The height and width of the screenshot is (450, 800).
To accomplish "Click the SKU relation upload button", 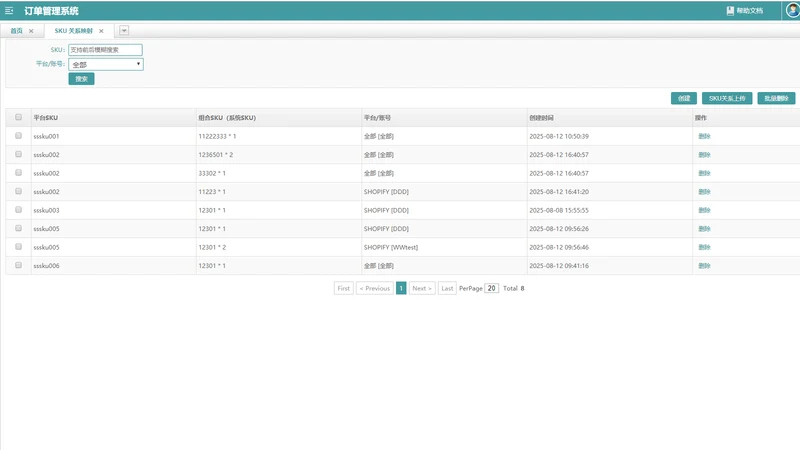I will (727, 98).
